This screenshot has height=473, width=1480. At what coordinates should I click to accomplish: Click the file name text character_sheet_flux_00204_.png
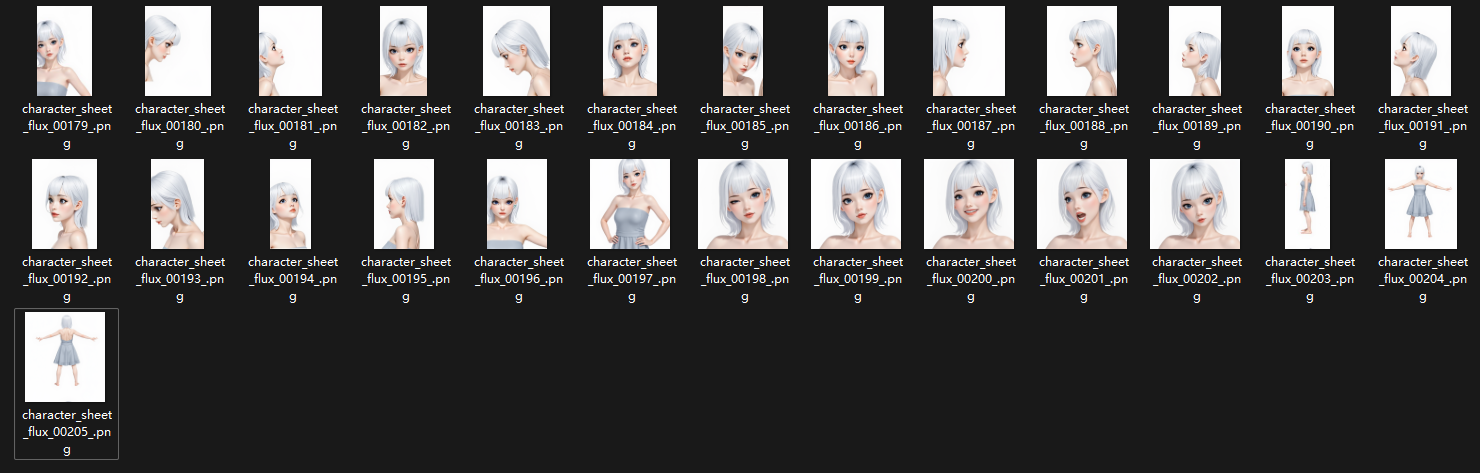click(1423, 279)
